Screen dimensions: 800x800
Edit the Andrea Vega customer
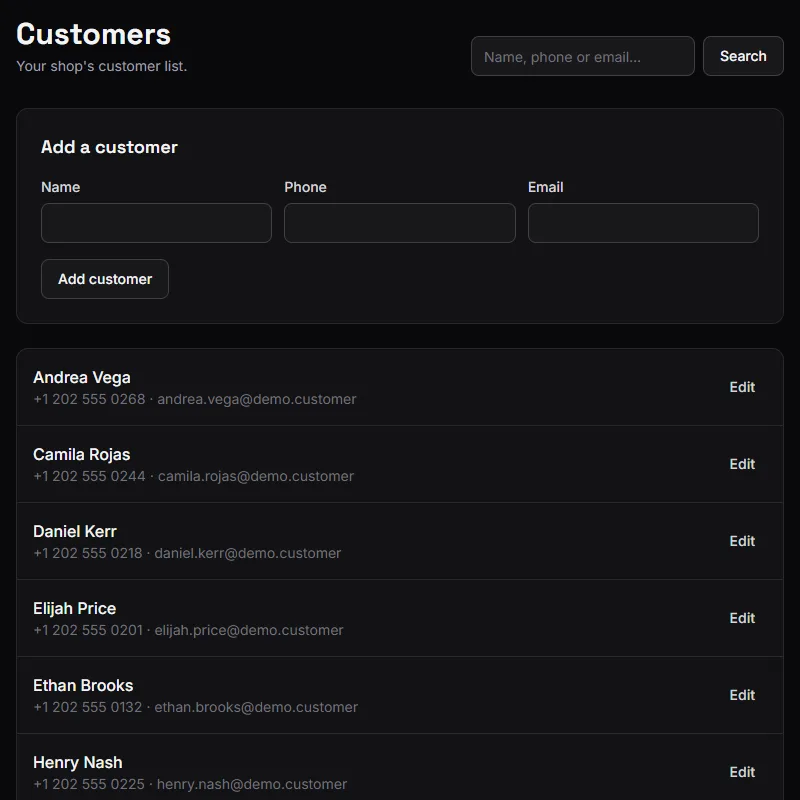point(742,387)
